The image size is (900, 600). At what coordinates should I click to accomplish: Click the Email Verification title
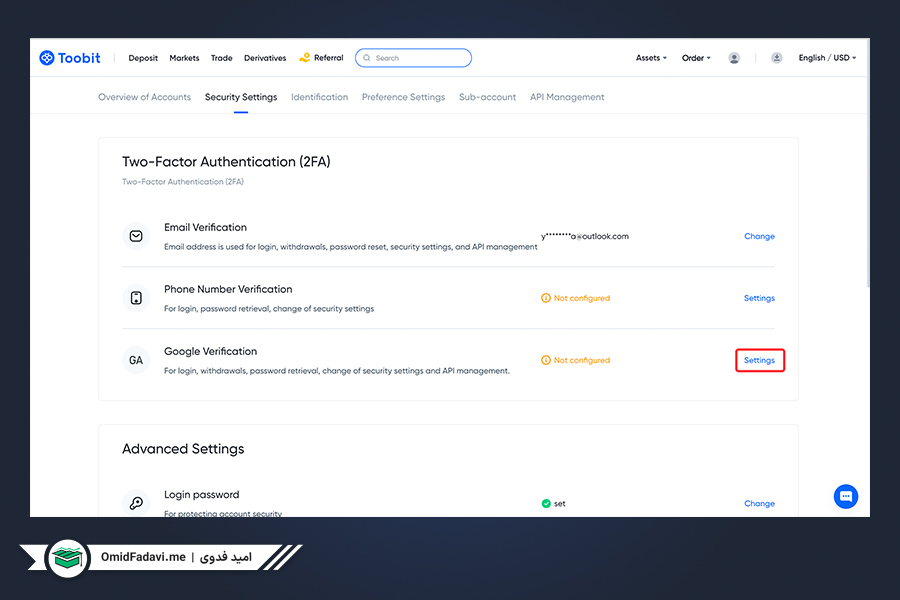205,227
